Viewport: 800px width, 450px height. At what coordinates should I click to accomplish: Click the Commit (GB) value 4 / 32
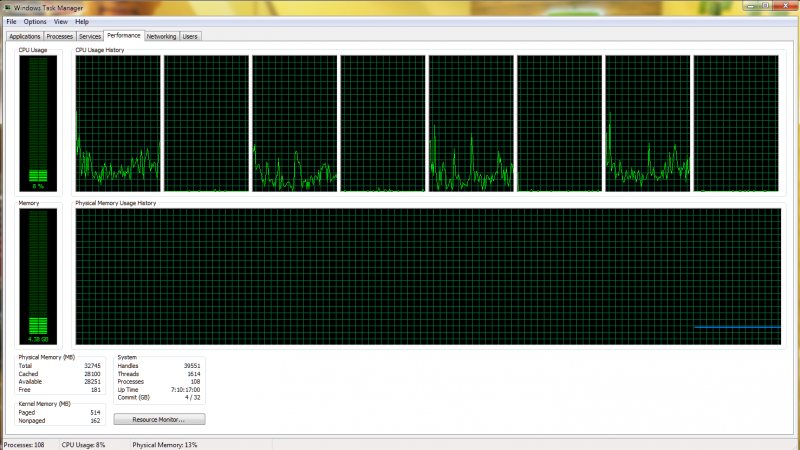(x=192, y=397)
